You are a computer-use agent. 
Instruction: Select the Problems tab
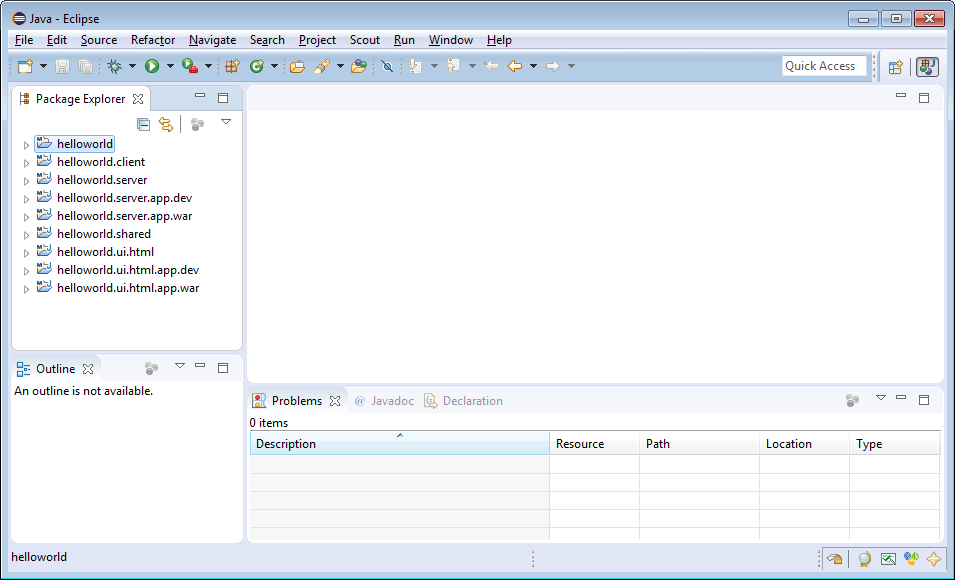pyautogui.click(x=297, y=401)
